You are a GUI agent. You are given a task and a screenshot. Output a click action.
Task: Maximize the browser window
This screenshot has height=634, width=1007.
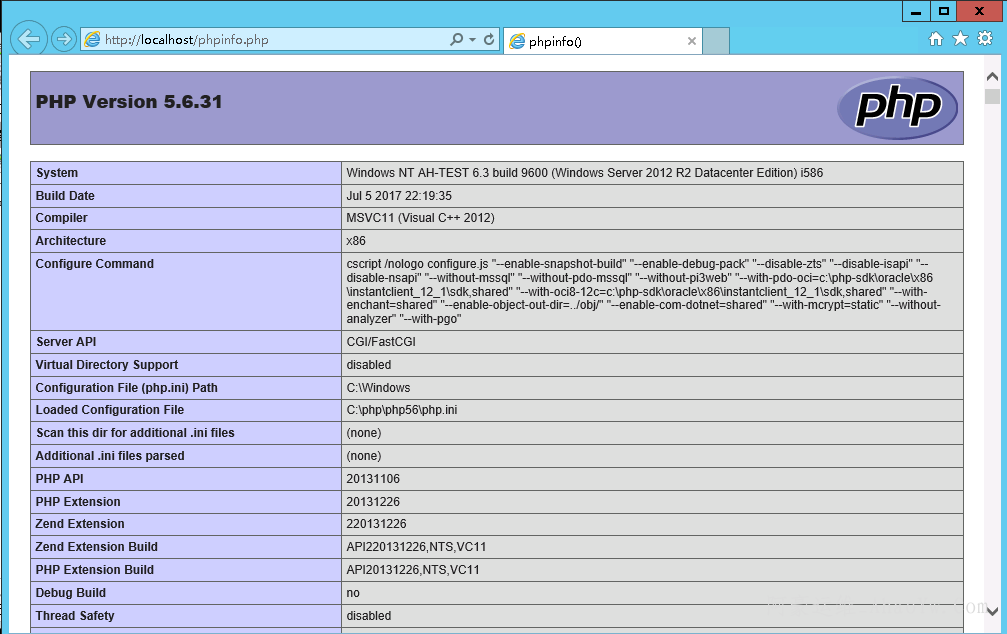[943, 11]
